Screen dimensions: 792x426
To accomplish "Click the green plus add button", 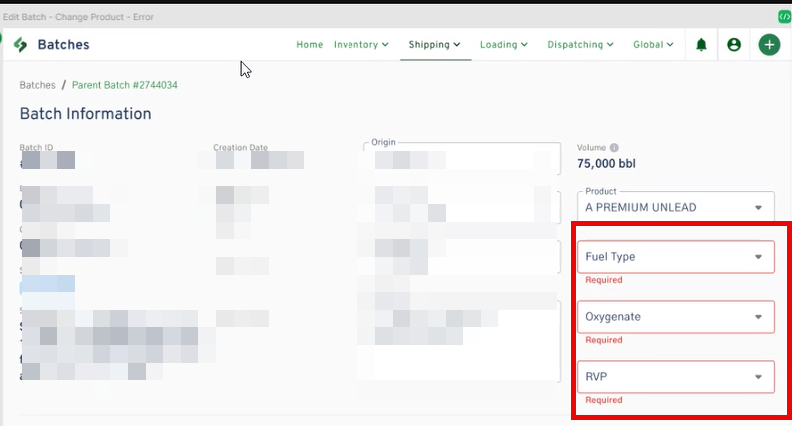I will (x=768, y=45).
